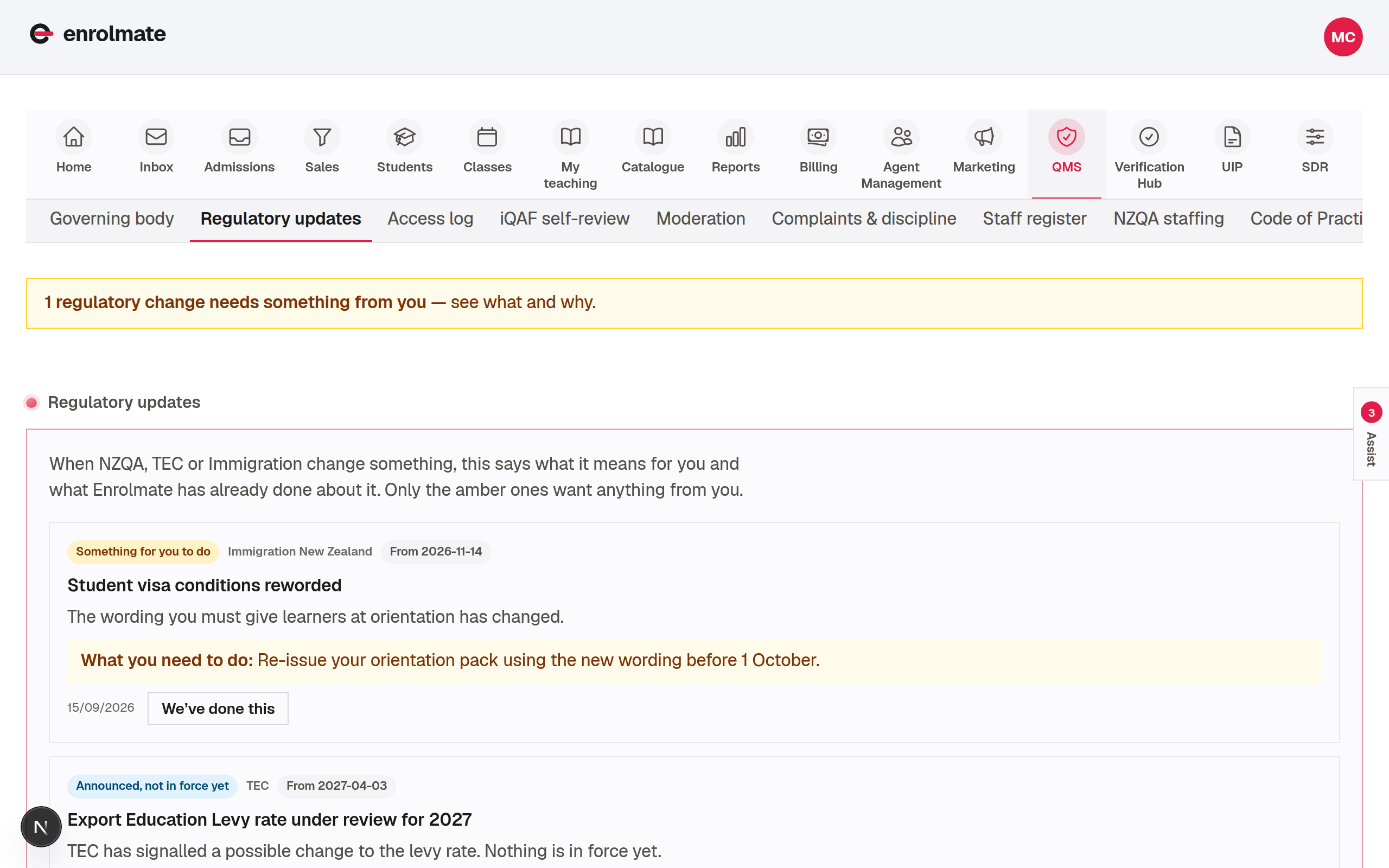Open the Next.js dev tools badge
The height and width of the screenshot is (868, 1389).
coord(41,827)
